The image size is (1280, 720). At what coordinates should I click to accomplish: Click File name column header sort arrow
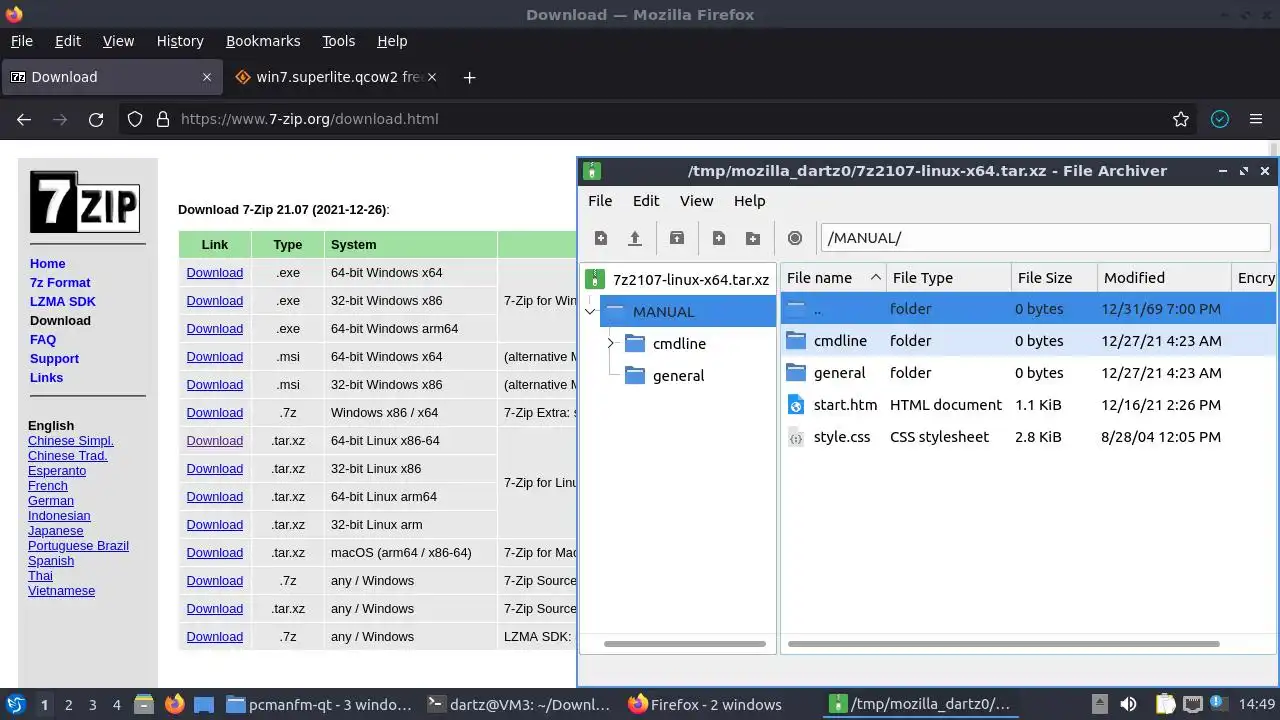[876, 277]
